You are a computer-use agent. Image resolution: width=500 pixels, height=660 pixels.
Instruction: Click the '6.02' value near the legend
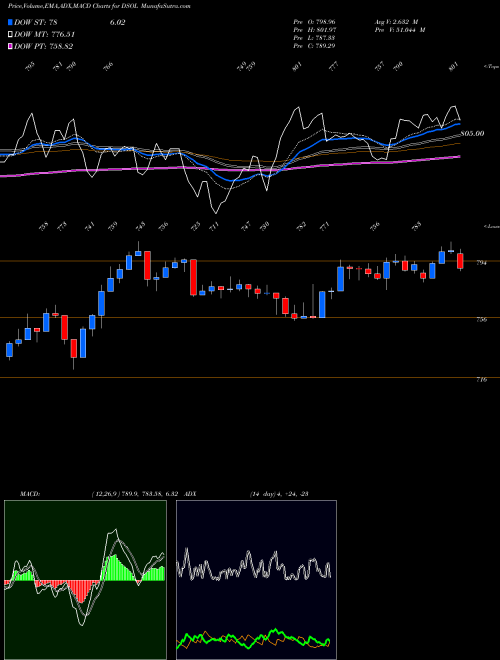(117, 22)
